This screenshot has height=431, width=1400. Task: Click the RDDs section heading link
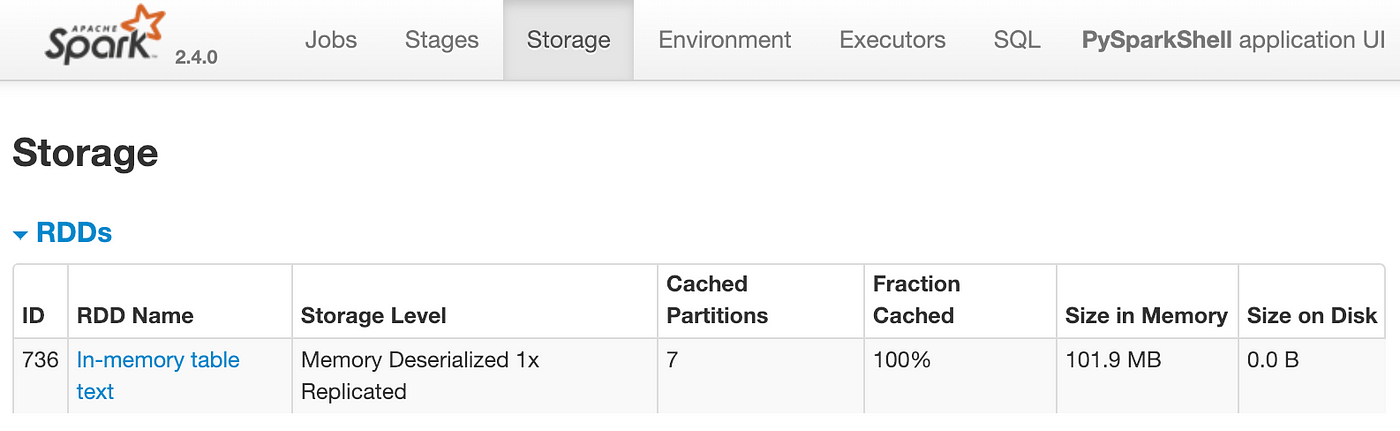[74, 233]
